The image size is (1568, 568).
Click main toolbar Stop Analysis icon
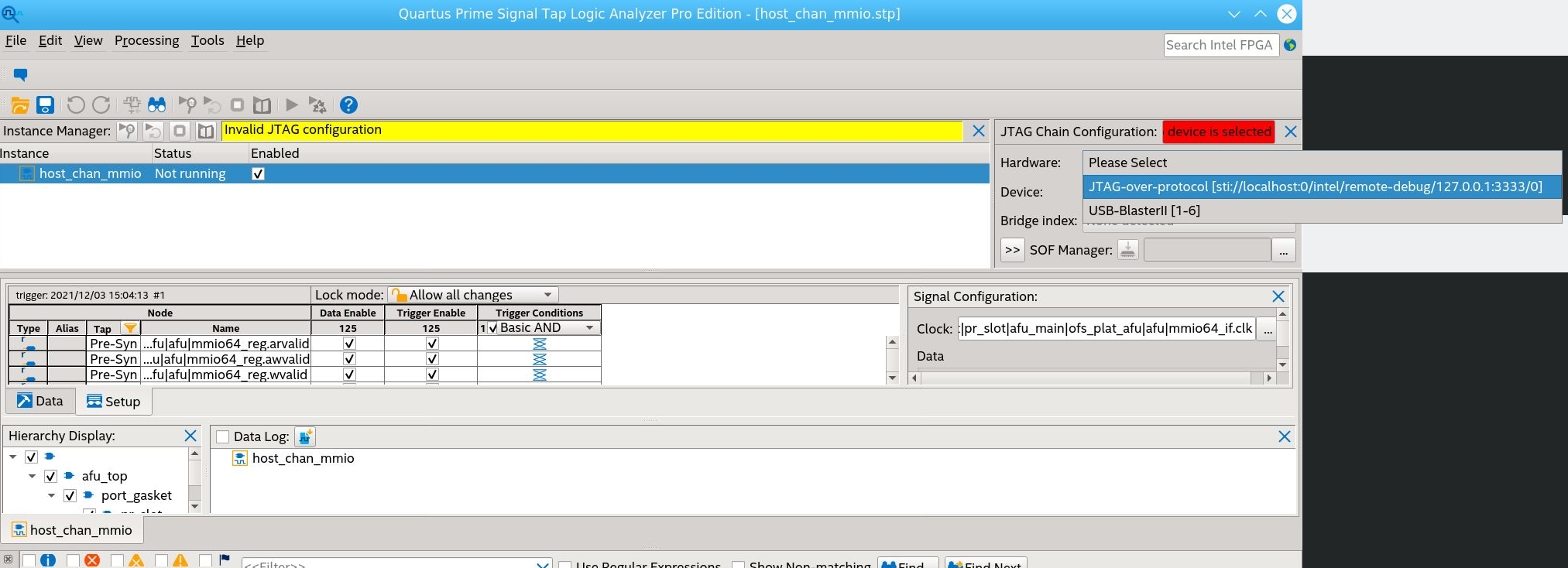pos(238,105)
